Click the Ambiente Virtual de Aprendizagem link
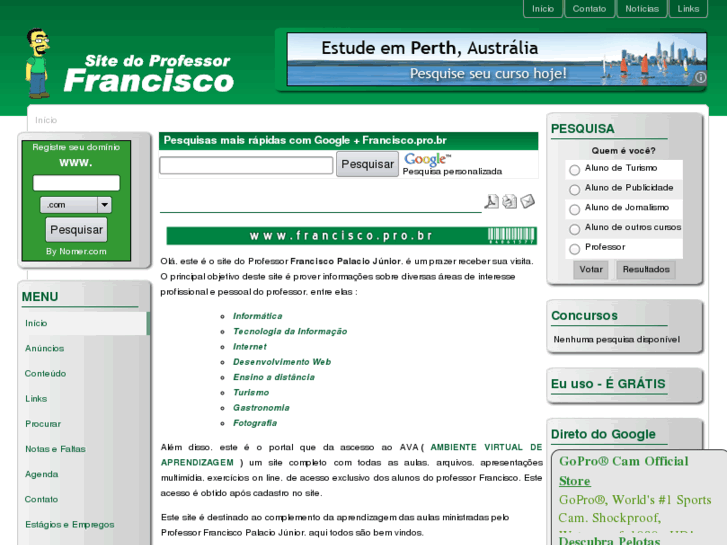The height and width of the screenshot is (545, 727). (x=486, y=447)
